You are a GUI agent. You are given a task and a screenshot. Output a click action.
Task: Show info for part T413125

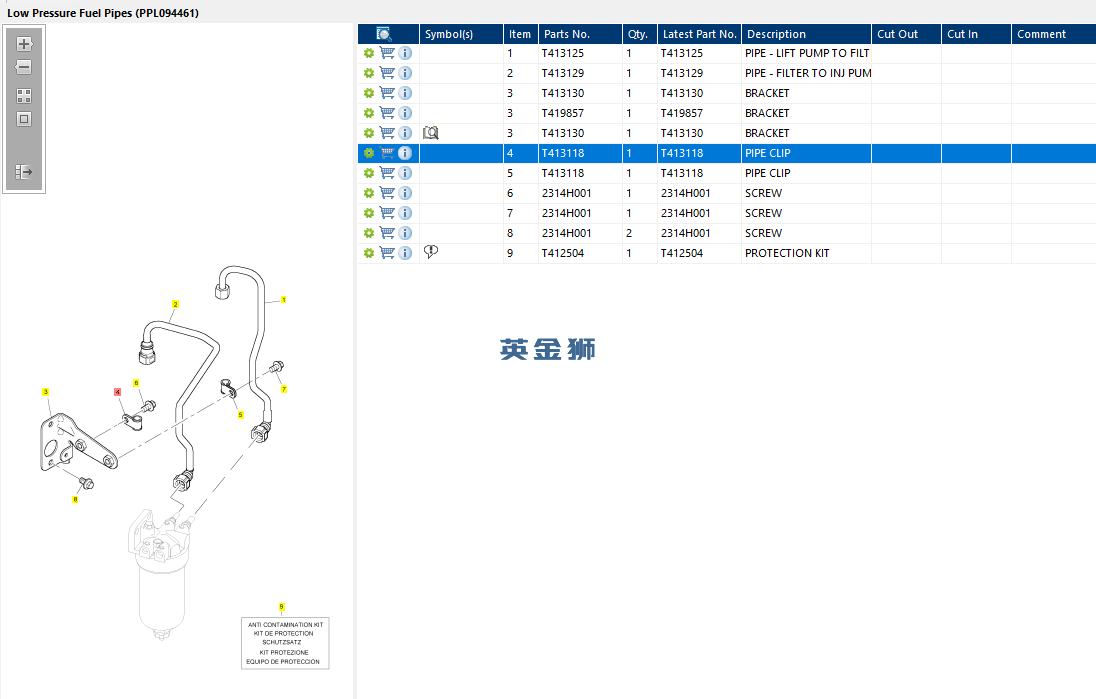click(x=405, y=53)
